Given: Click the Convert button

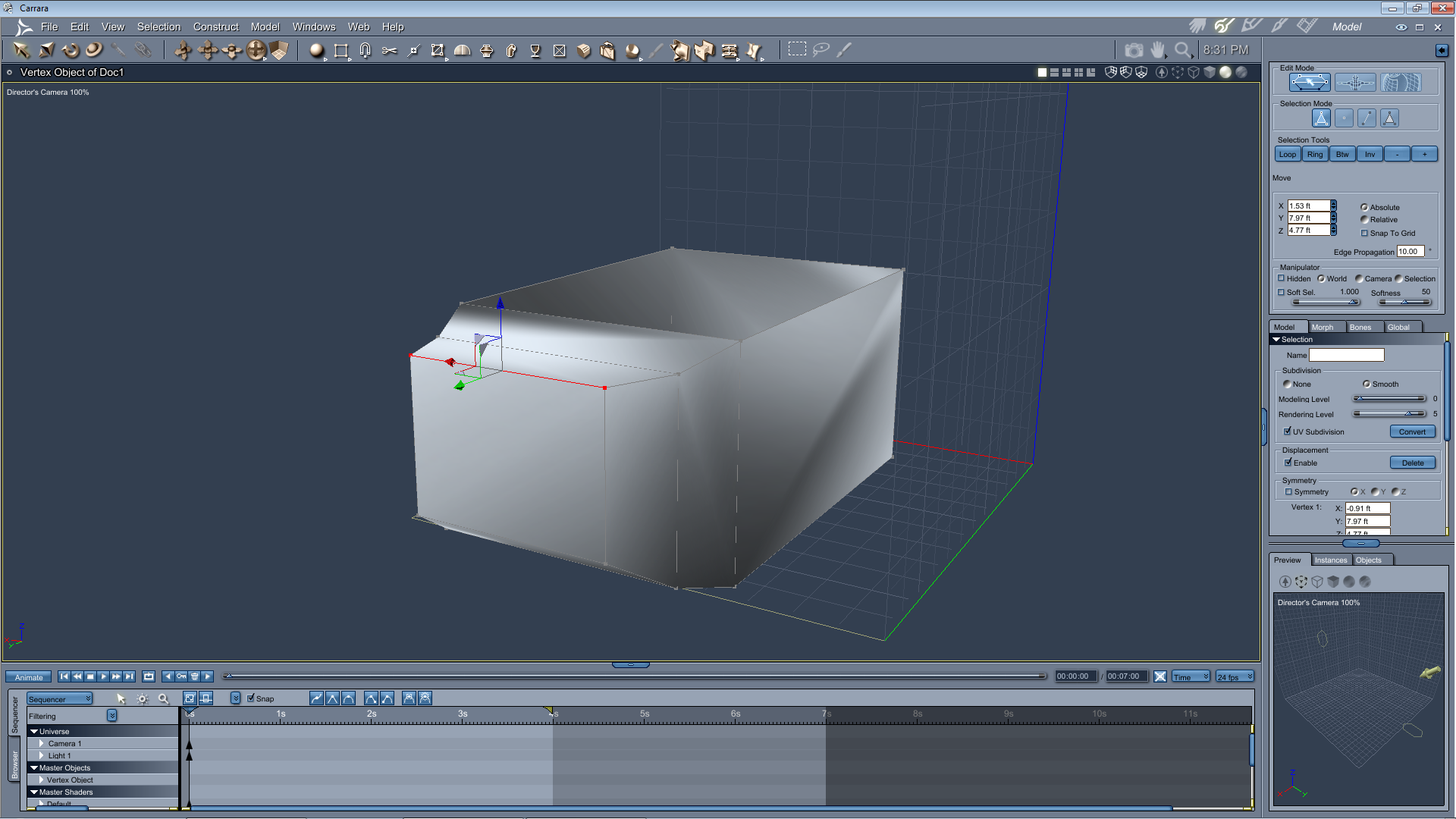Looking at the screenshot, I should click(x=1411, y=431).
